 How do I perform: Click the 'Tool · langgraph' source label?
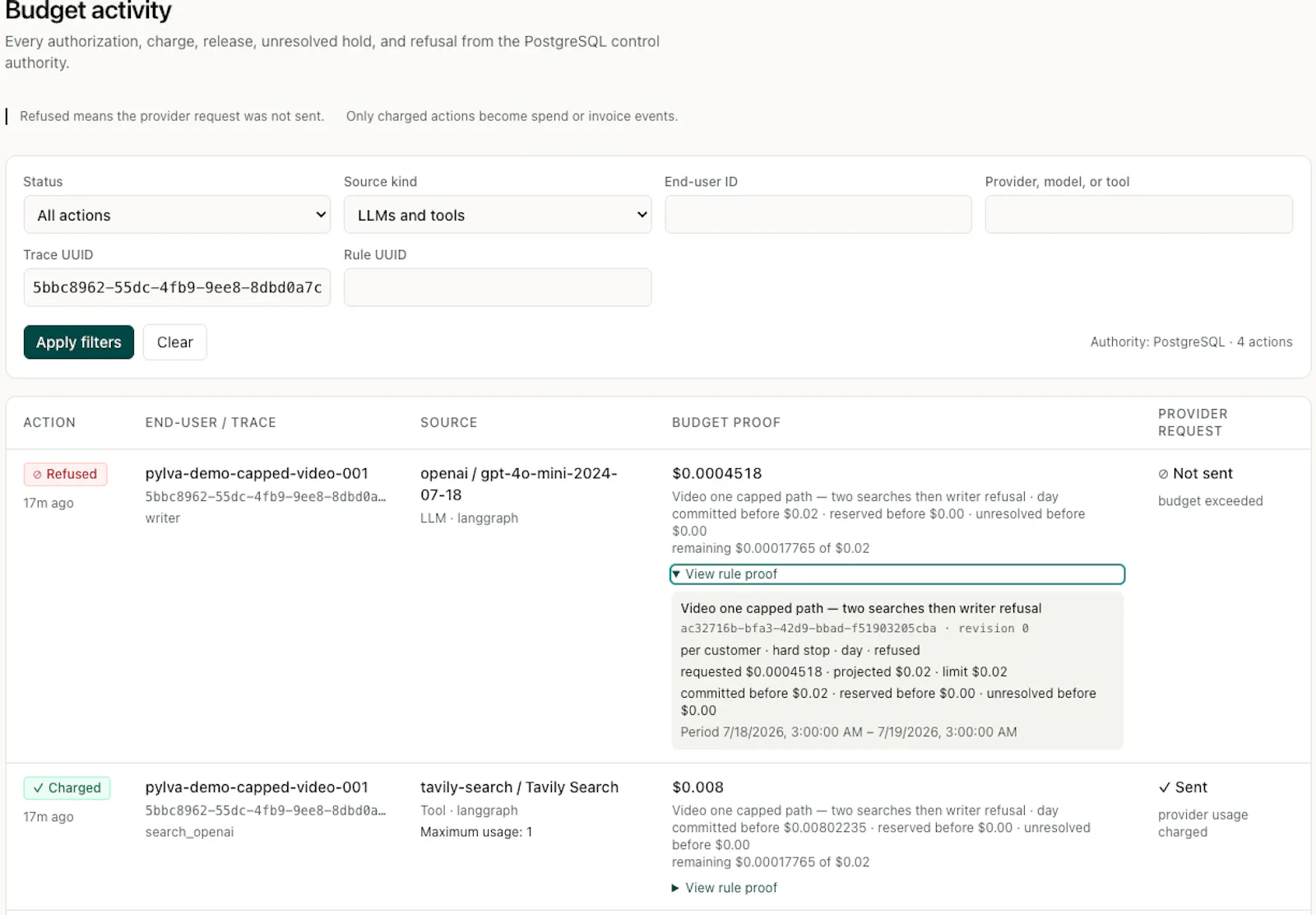[470, 810]
